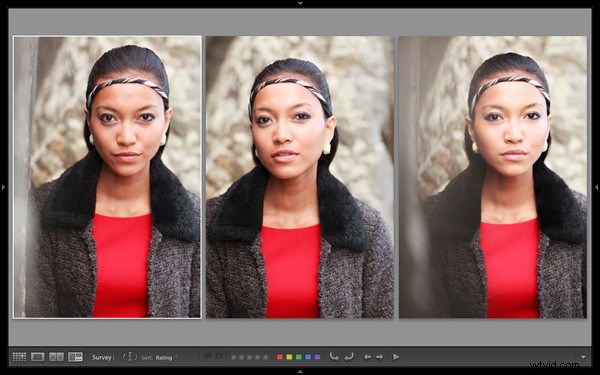Select the Survey view icon
This screenshot has width=600, height=375.
[x=75, y=357]
